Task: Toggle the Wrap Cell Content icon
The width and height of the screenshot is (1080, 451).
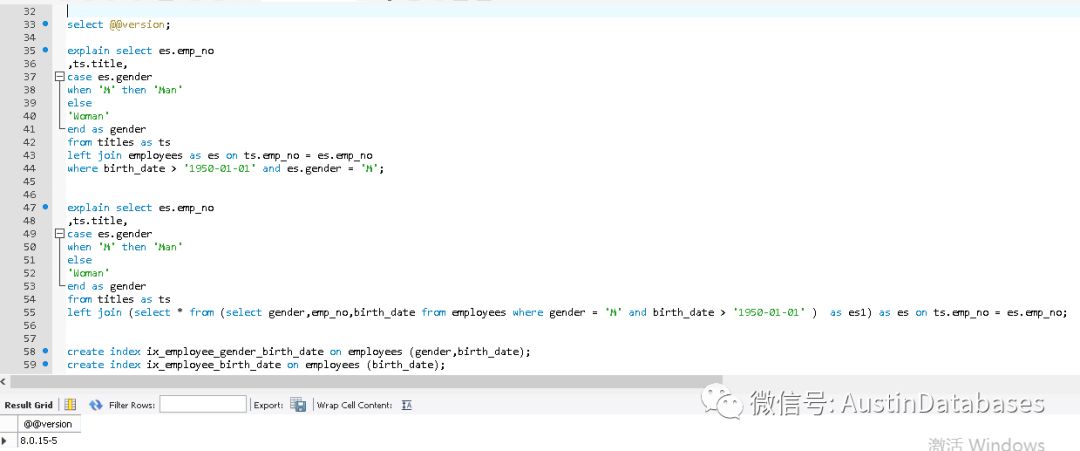Action: (406, 405)
